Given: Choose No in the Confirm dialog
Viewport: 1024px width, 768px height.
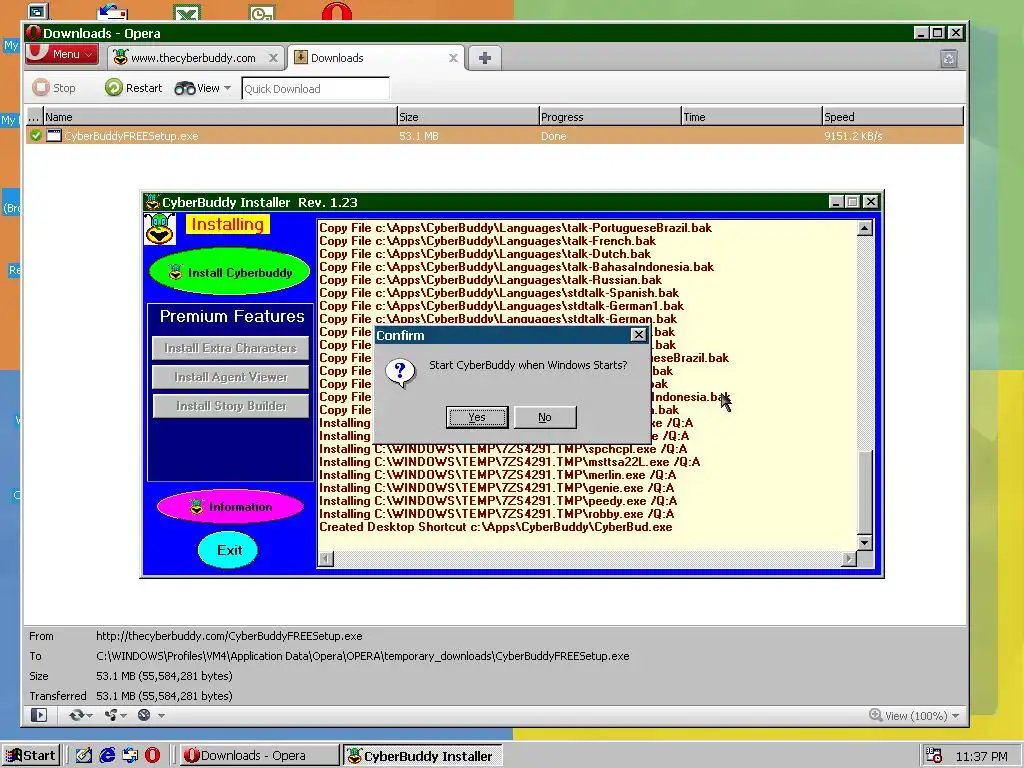Looking at the screenshot, I should (x=545, y=417).
